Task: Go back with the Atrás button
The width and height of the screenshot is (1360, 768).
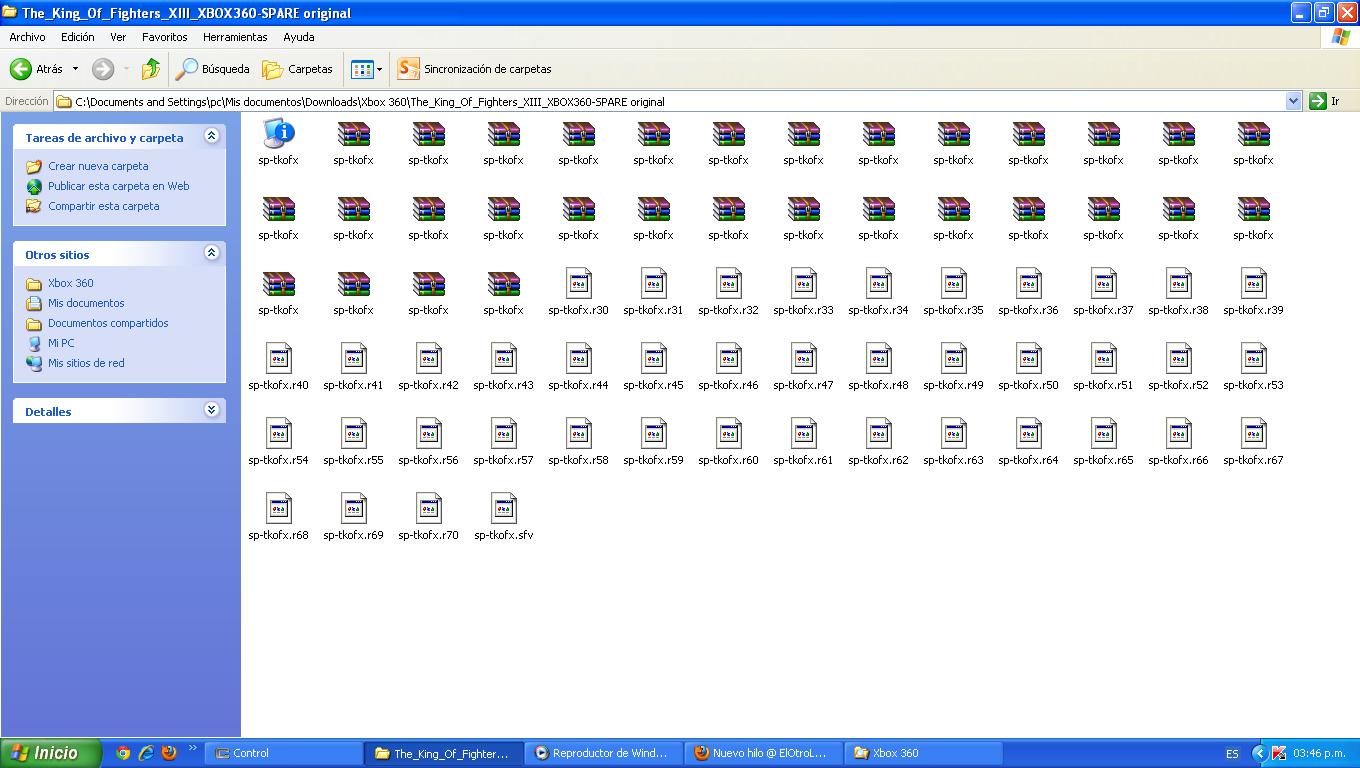Action: click(36, 69)
